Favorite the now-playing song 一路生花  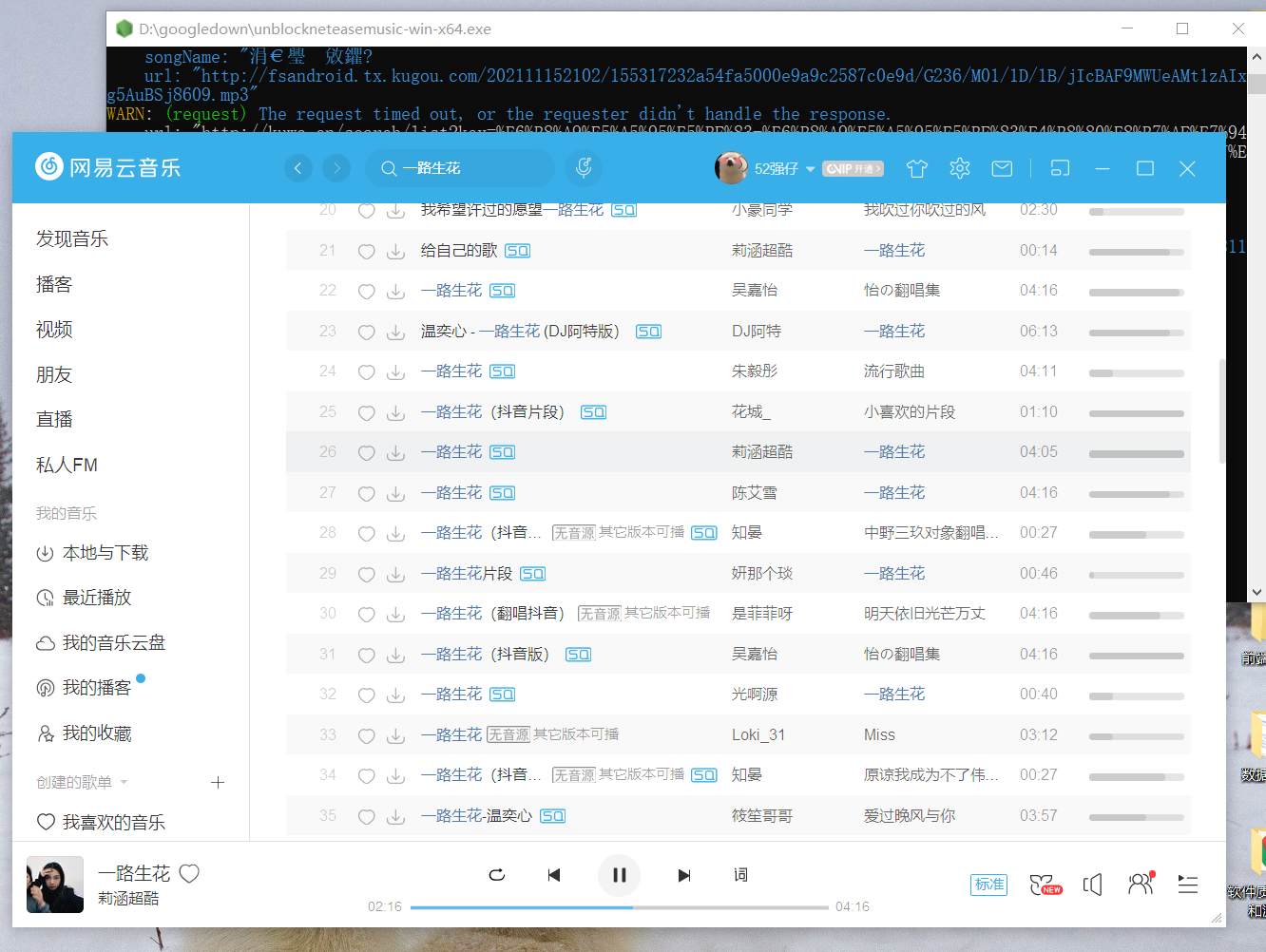coord(190,873)
